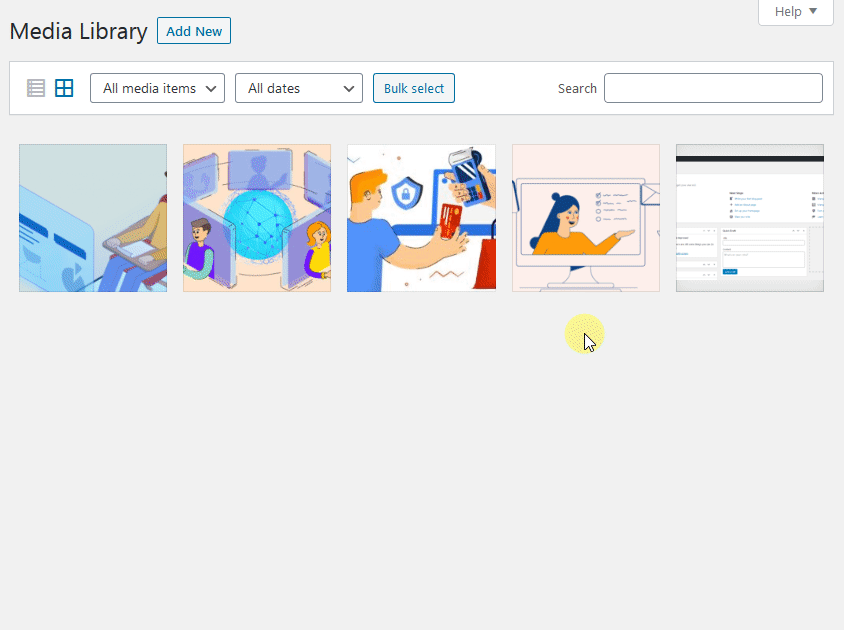
Task: Select the credit card payment illustration
Action: (x=421, y=218)
